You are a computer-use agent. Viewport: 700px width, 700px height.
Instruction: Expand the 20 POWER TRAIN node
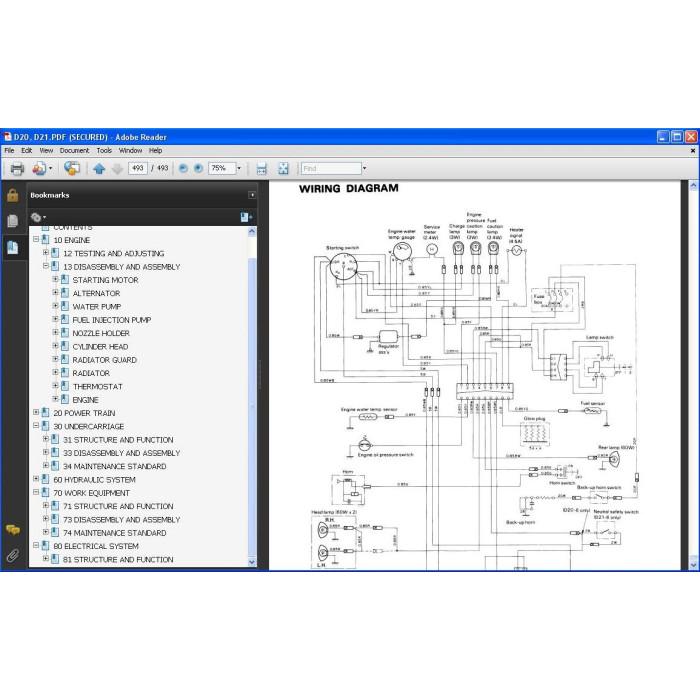(x=36, y=412)
